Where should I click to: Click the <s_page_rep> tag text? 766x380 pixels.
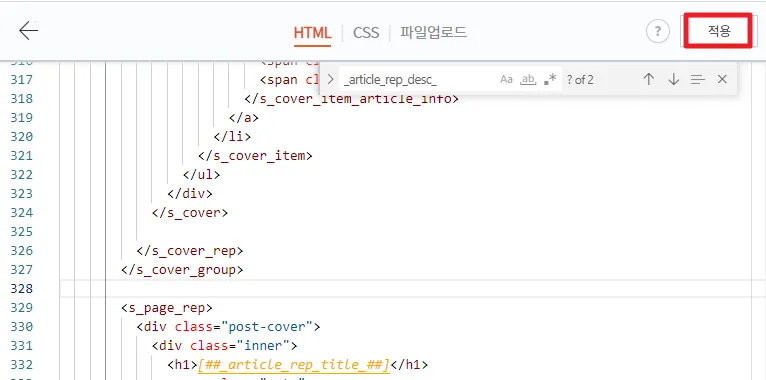[167, 308]
